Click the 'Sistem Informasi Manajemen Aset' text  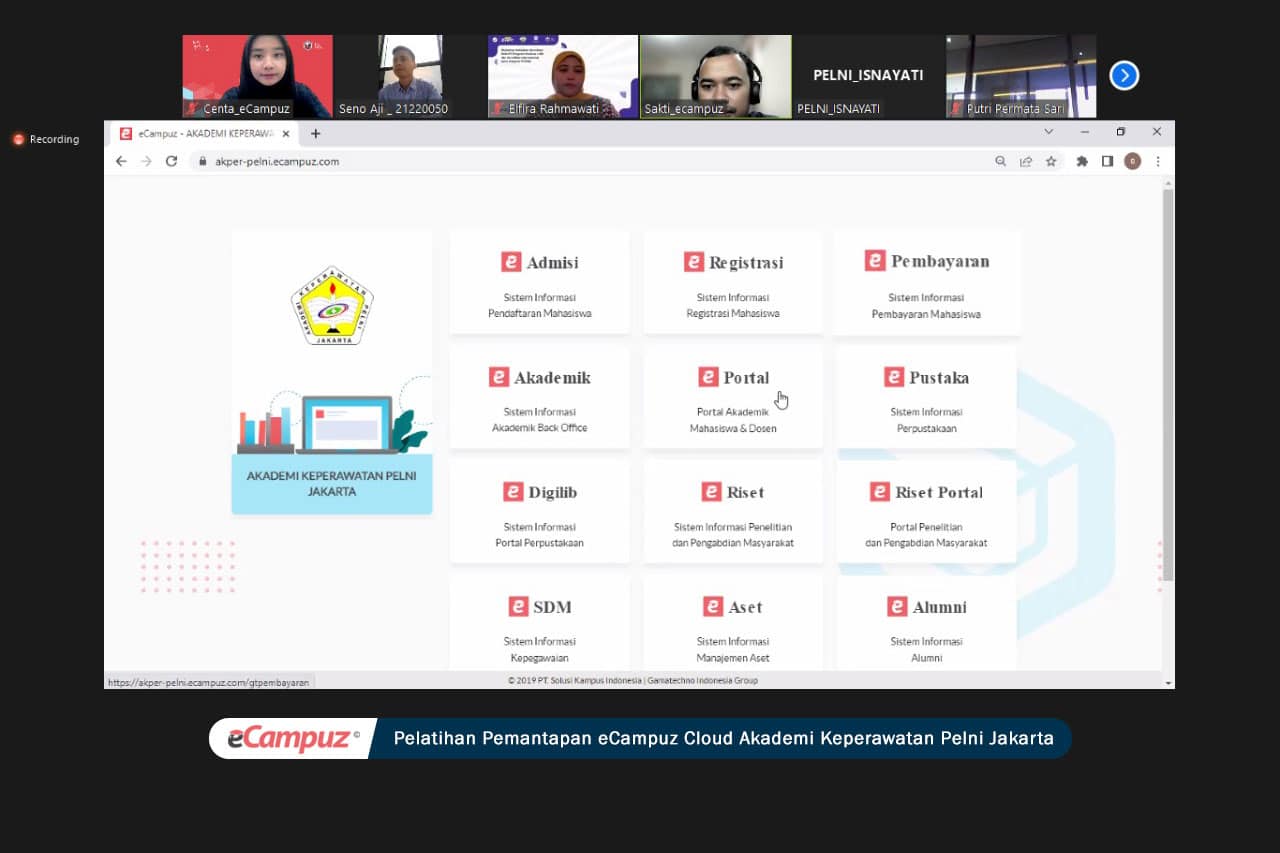coord(733,650)
